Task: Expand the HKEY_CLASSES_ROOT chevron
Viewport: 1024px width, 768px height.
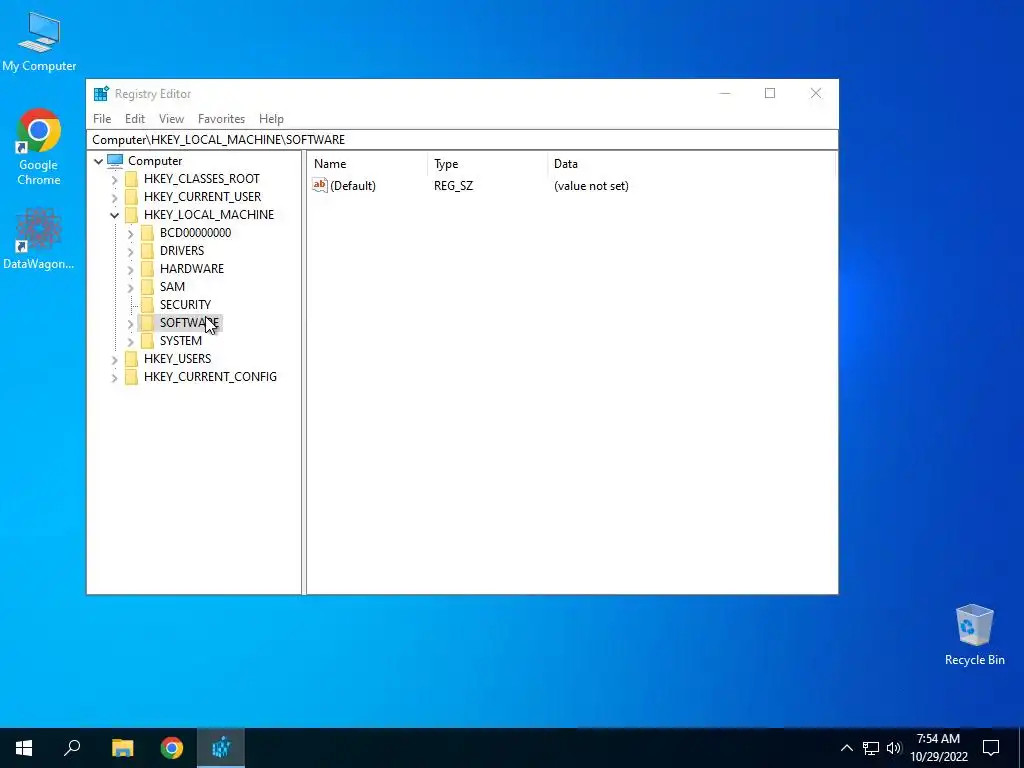Action: point(115,179)
